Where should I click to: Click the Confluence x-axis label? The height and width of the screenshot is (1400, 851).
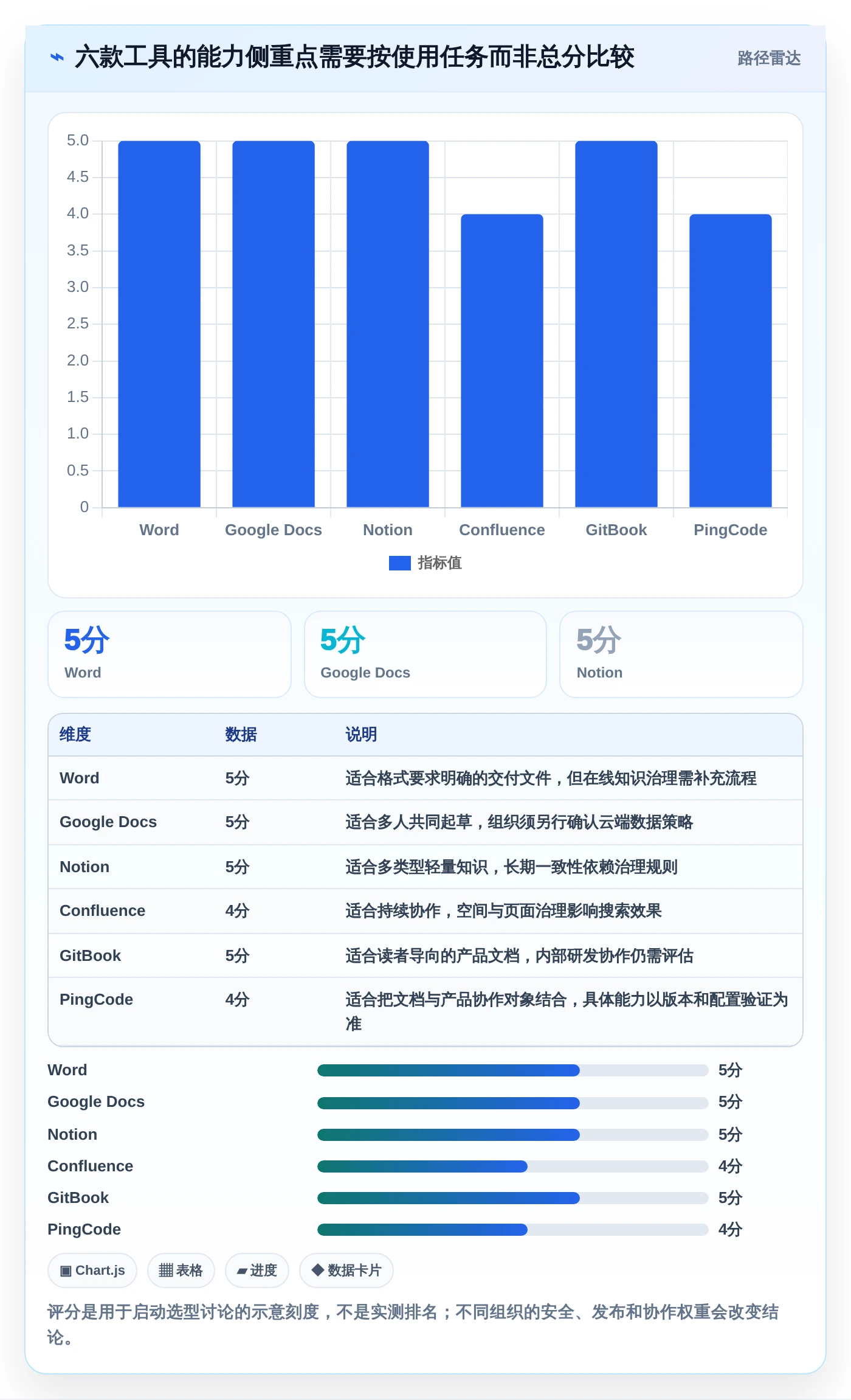(x=502, y=530)
